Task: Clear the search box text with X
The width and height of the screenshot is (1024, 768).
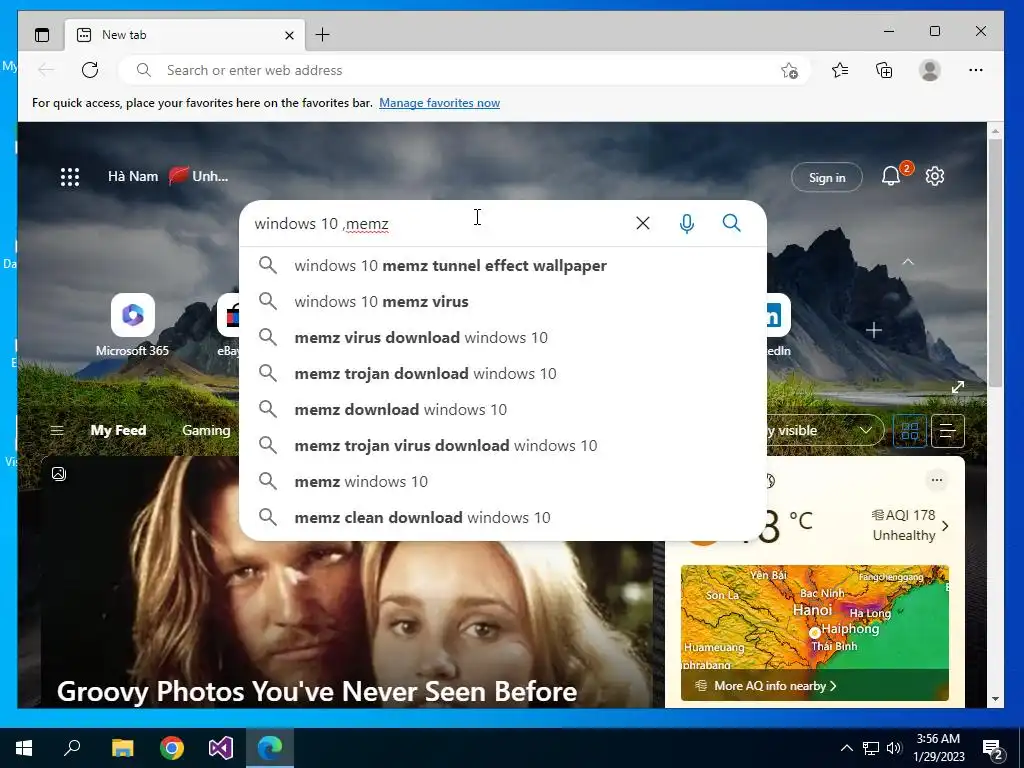Action: (x=643, y=223)
